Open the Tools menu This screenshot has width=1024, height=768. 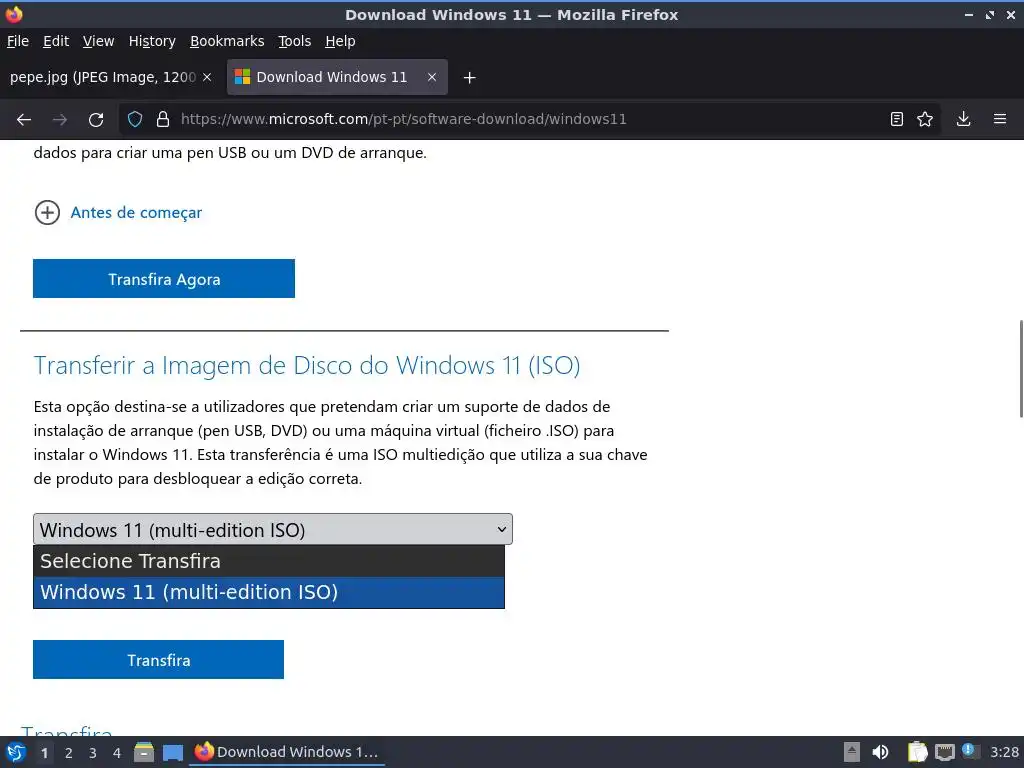point(295,41)
